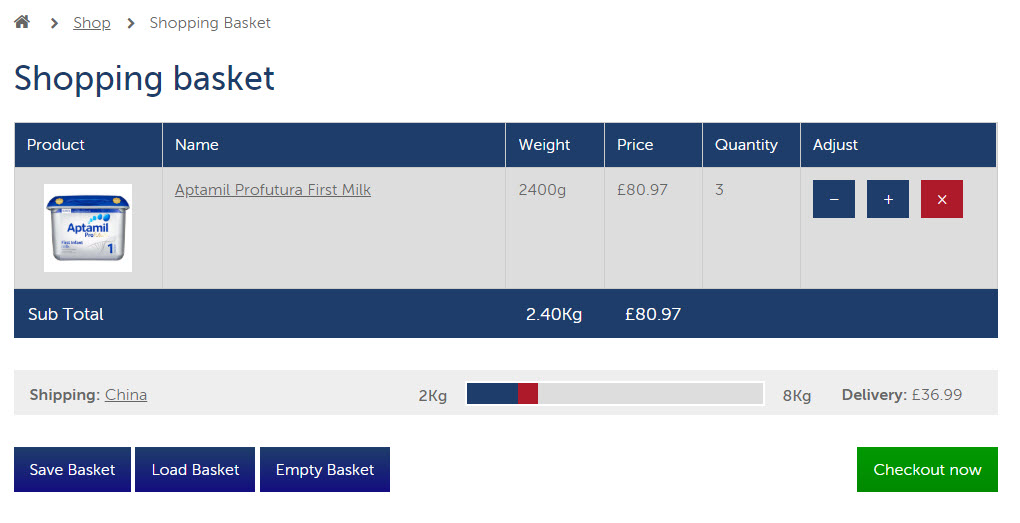
Task: Increase quantity with the plus button
Action: (x=888, y=199)
